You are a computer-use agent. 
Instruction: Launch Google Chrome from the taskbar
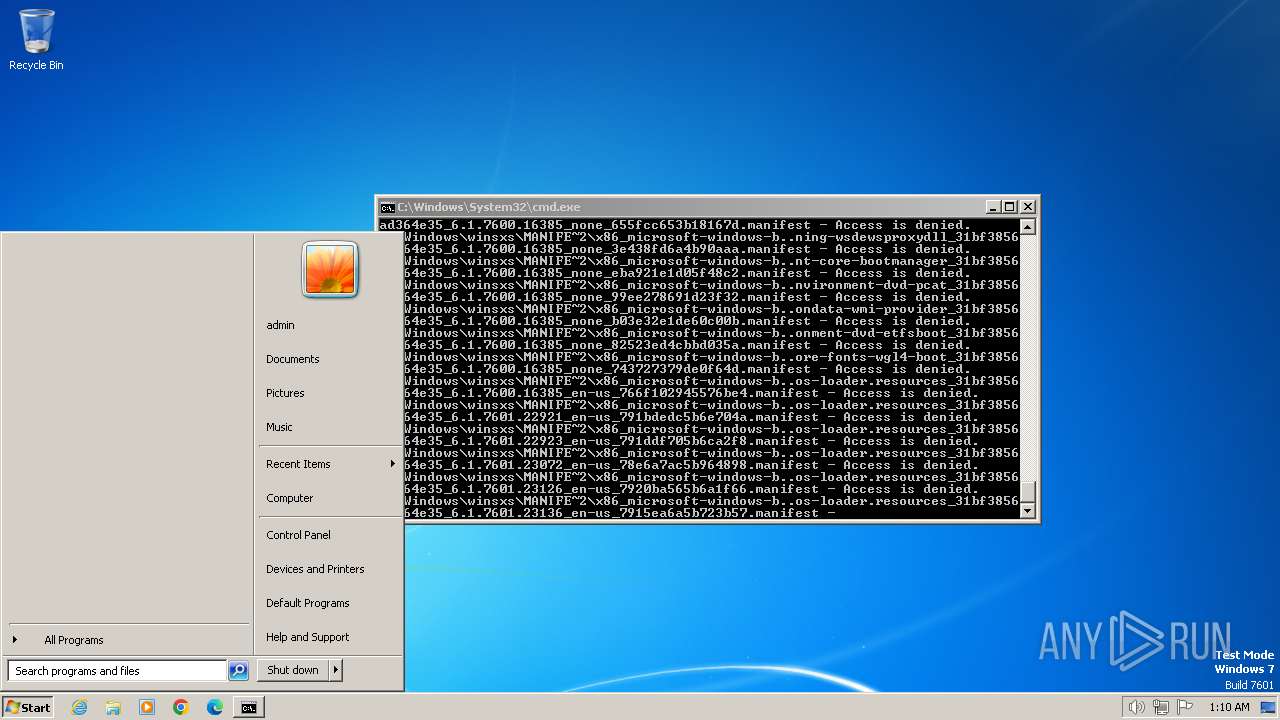pyautogui.click(x=181, y=707)
